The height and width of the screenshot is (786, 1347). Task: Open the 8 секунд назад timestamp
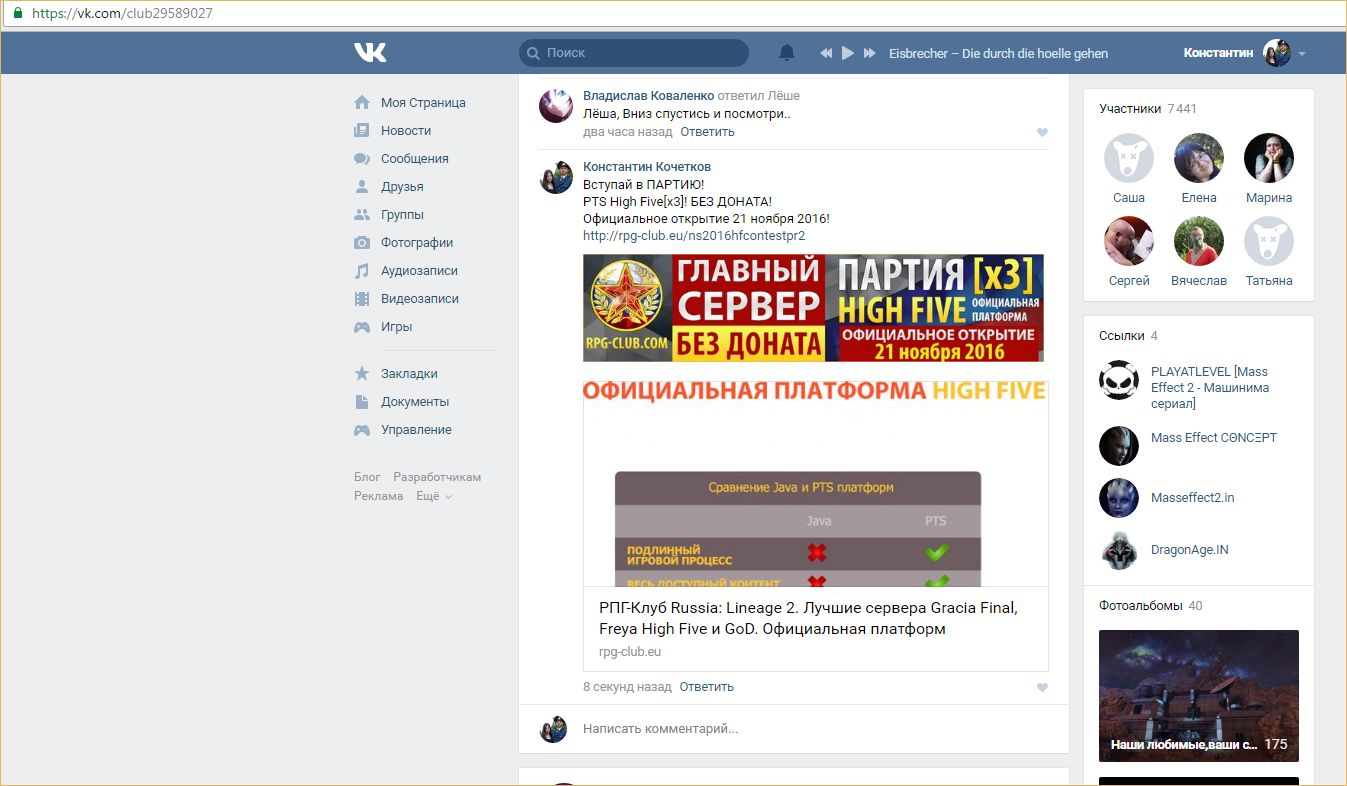pyautogui.click(x=627, y=686)
